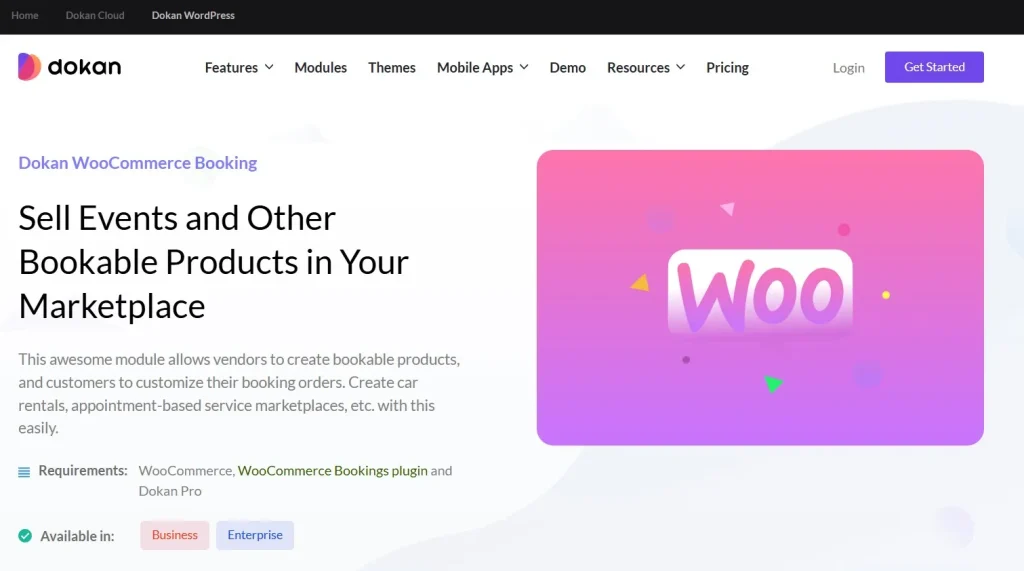The image size is (1024, 571).
Task: Click the orange triangle in the banner
Action: click(640, 284)
